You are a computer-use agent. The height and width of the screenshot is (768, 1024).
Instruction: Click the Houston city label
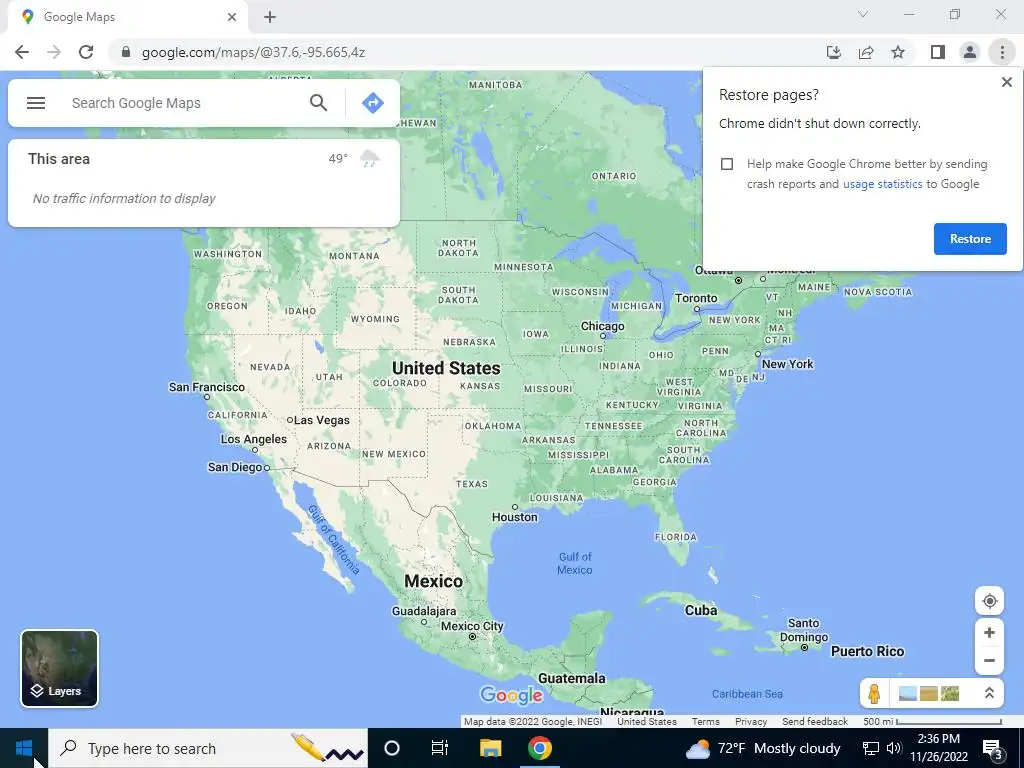515,517
